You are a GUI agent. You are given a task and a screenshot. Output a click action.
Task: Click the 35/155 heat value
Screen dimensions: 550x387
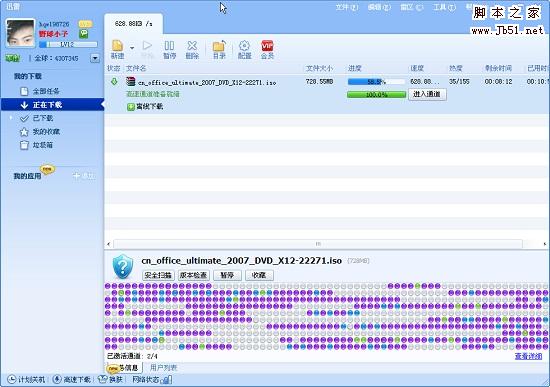[459, 82]
